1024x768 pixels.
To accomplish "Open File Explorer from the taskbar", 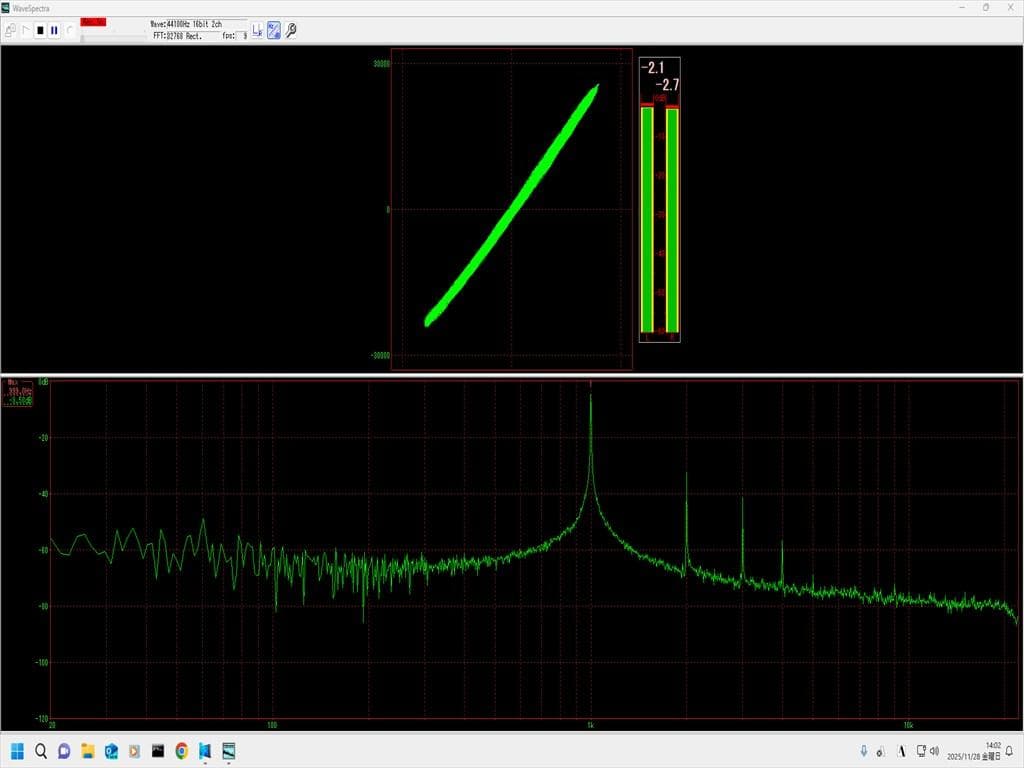I will click(87, 750).
